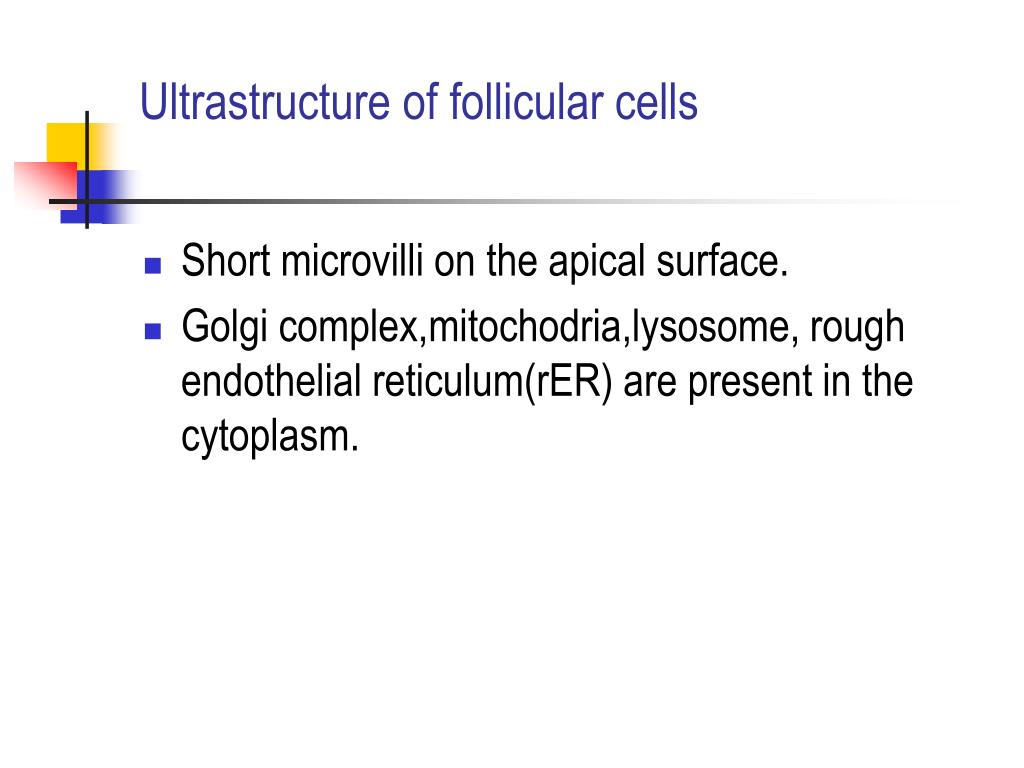Select the first blue bullet marker
This screenshot has height=768, width=1024.
(x=153, y=265)
